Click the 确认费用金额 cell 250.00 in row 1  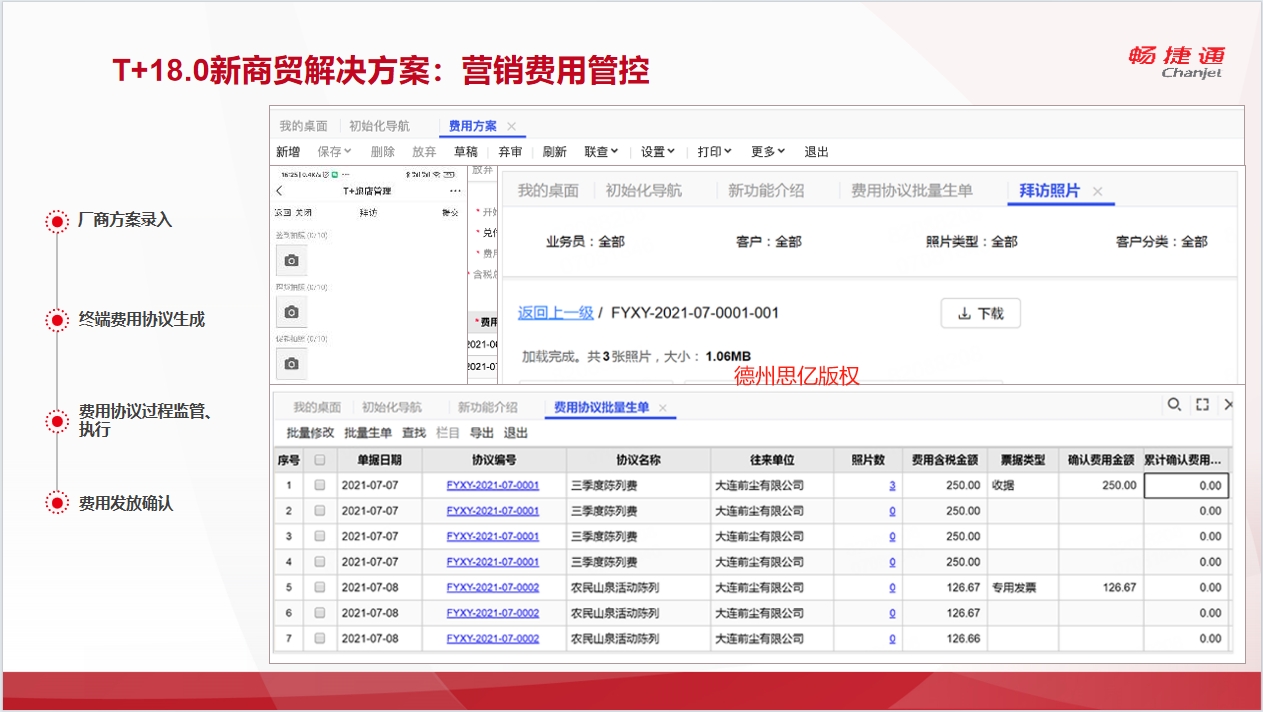[x=1101, y=485]
